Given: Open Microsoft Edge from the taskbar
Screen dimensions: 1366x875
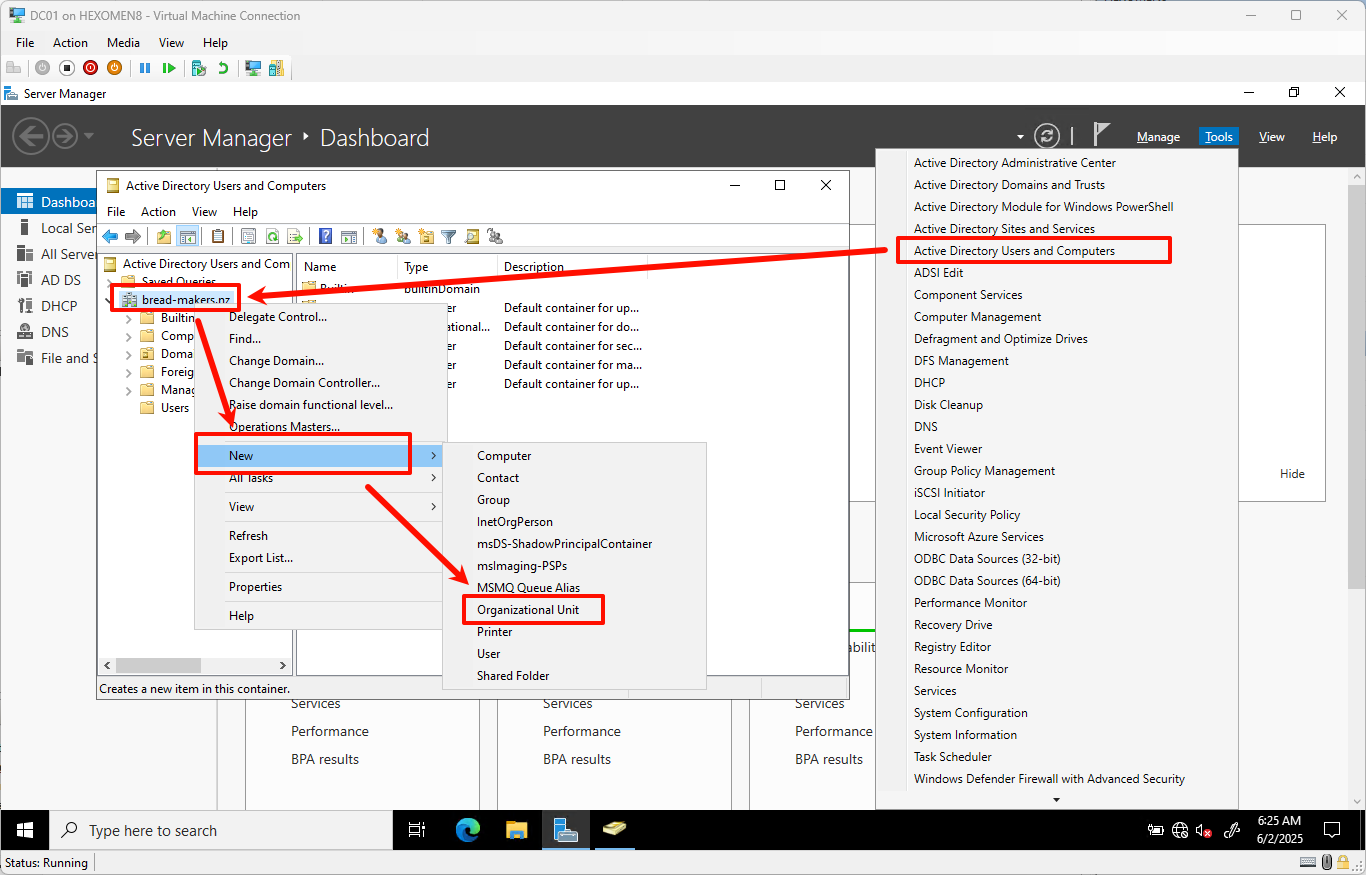Looking at the screenshot, I should tap(467, 830).
